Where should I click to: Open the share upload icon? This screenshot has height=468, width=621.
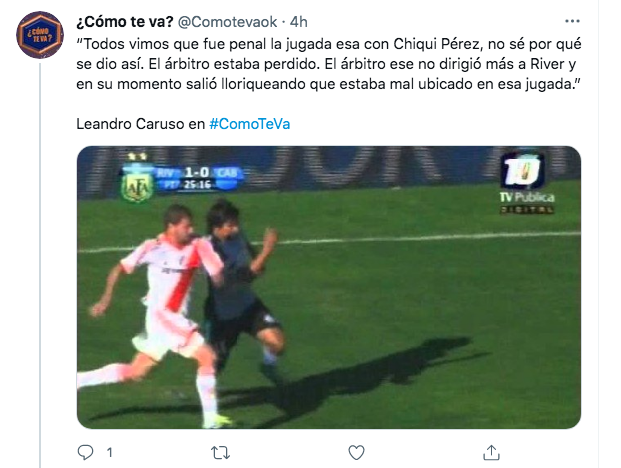[491, 452]
